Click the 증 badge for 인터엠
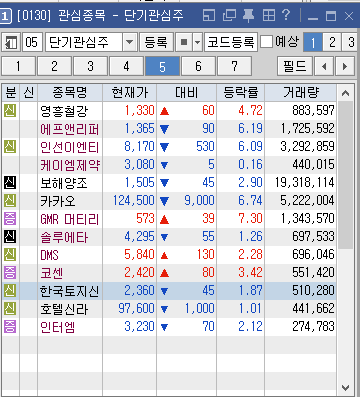 pos(10,326)
